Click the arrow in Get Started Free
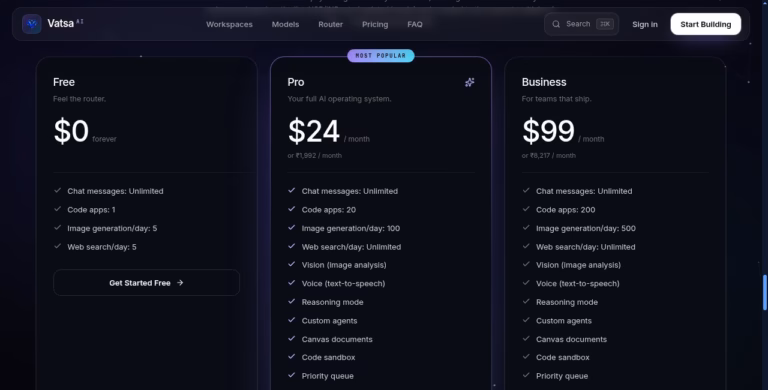Image resolution: width=768 pixels, height=390 pixels. tap(180, 283)
